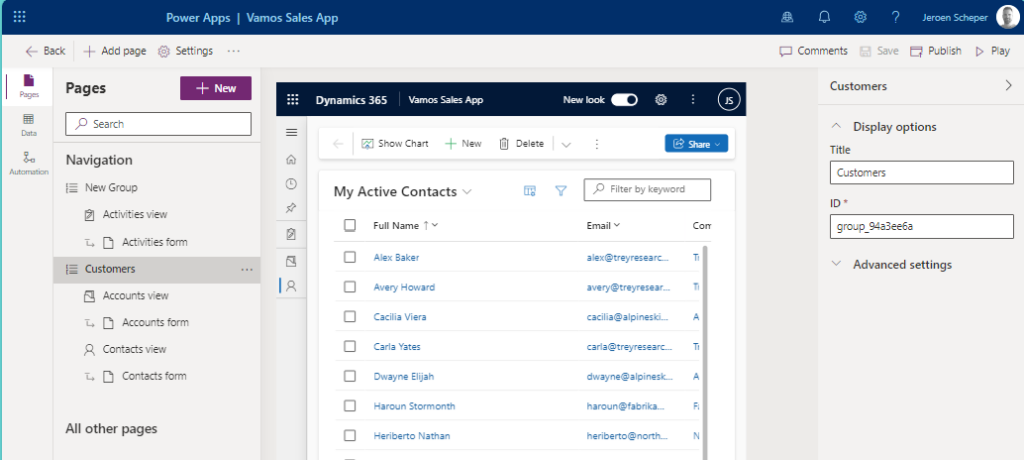This screenshot has height=460, width=1024.
Task: Toggle the hamburger site map menu
Action: click(292, 133)
